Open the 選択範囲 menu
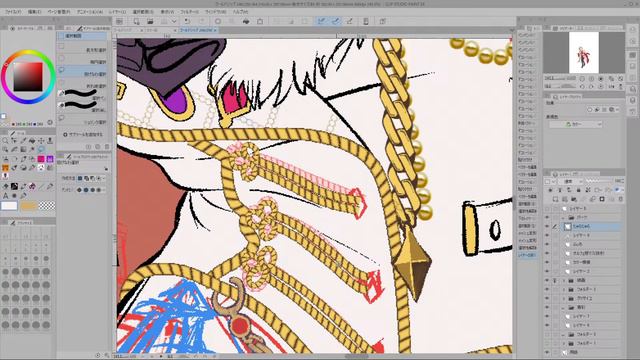This screenshot has width=640, height=360. (143, 12)
